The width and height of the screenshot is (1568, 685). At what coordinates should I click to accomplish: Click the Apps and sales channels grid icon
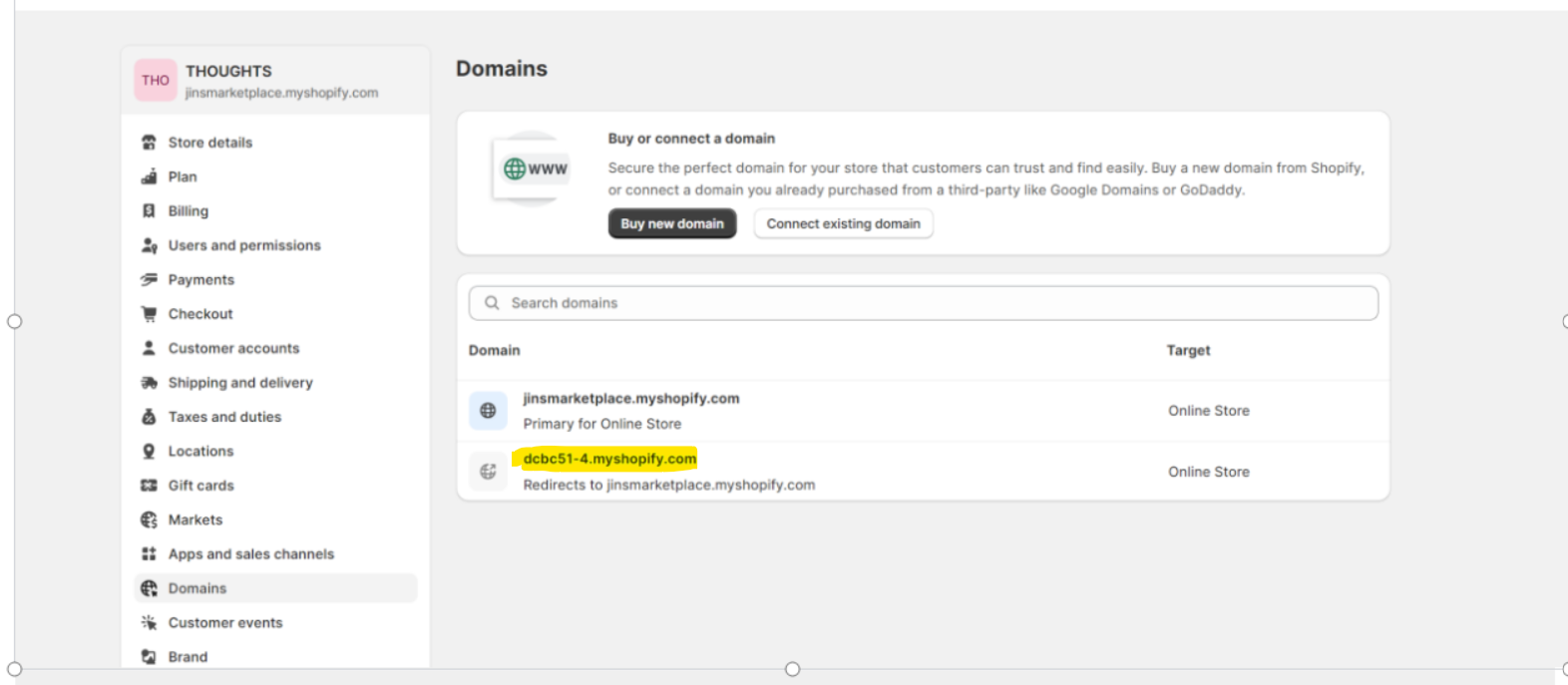pos(149,554)
